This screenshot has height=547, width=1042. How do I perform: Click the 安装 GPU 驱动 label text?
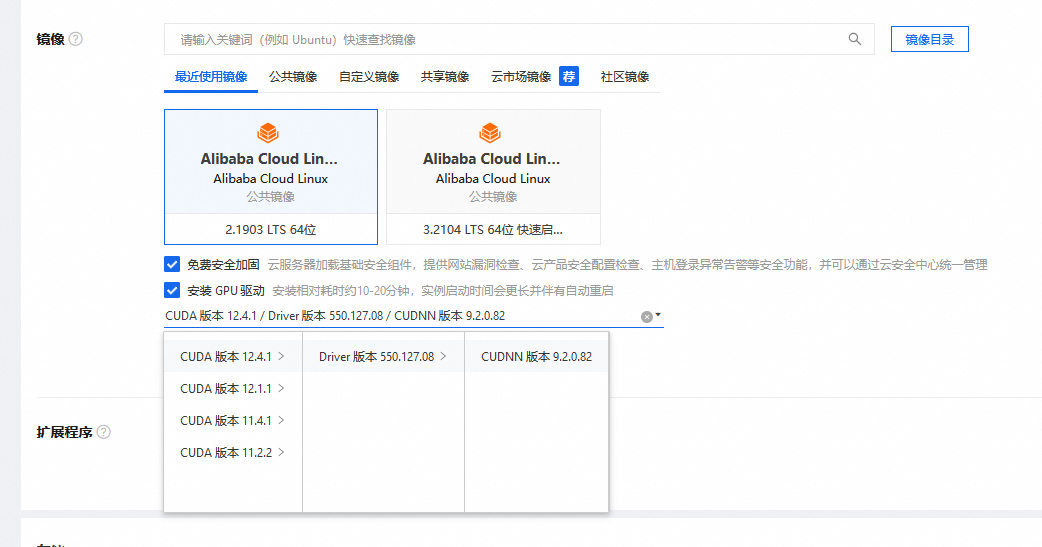[x=226, y=290]
